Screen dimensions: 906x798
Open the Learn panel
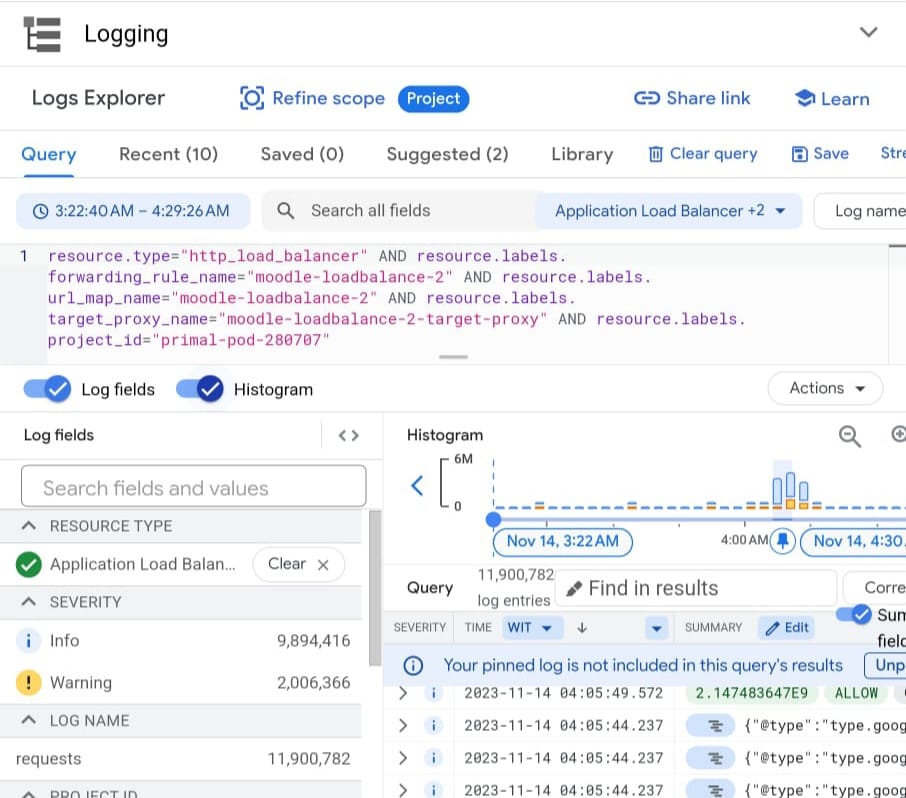click(x=832, y=99)
